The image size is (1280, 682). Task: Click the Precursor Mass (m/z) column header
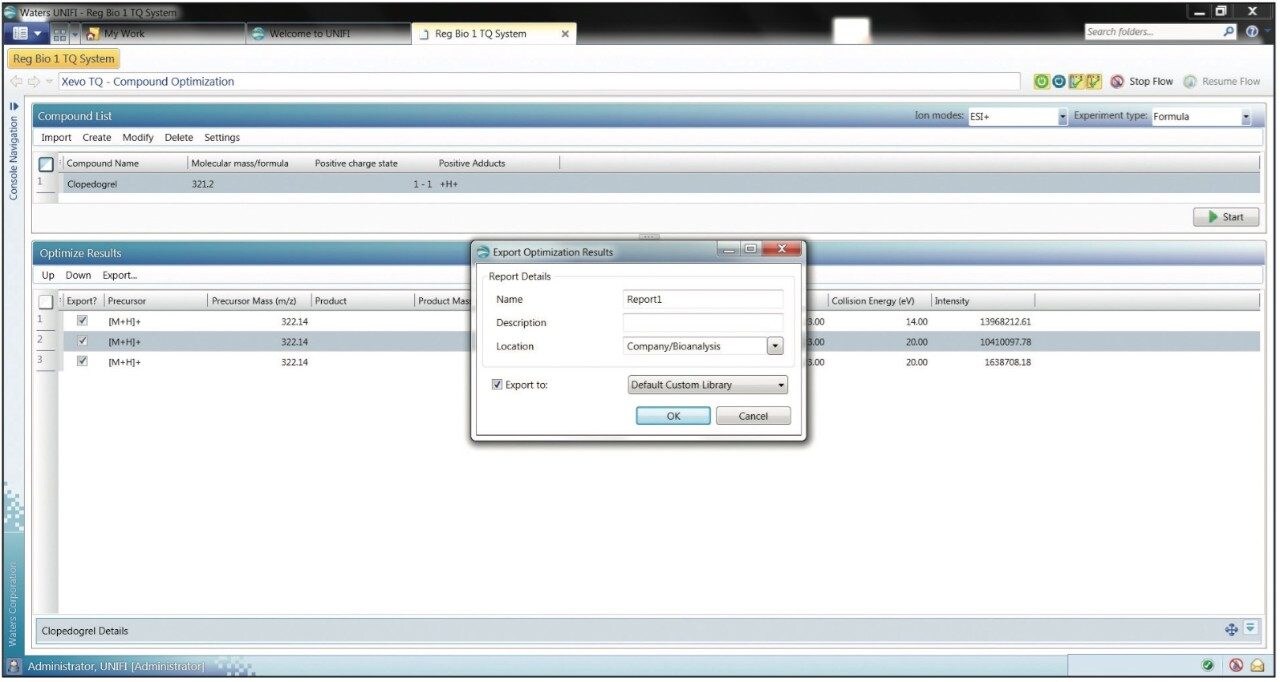tap(259, 301)
